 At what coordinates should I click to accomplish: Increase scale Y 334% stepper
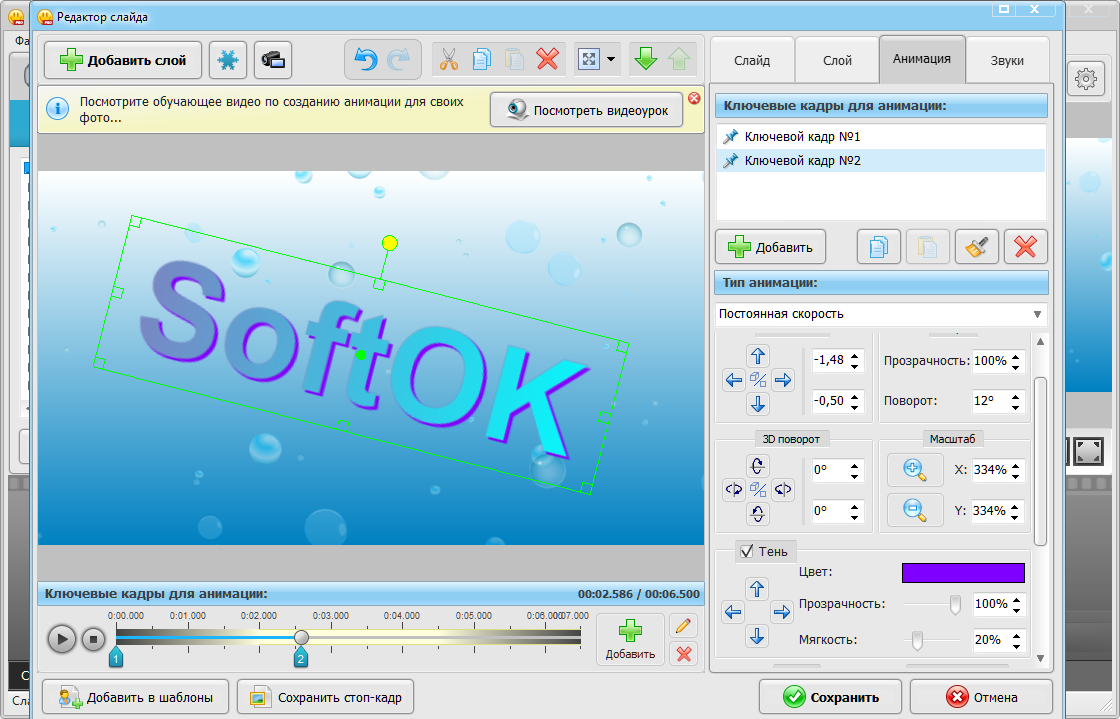click(x=1015, y=506)
